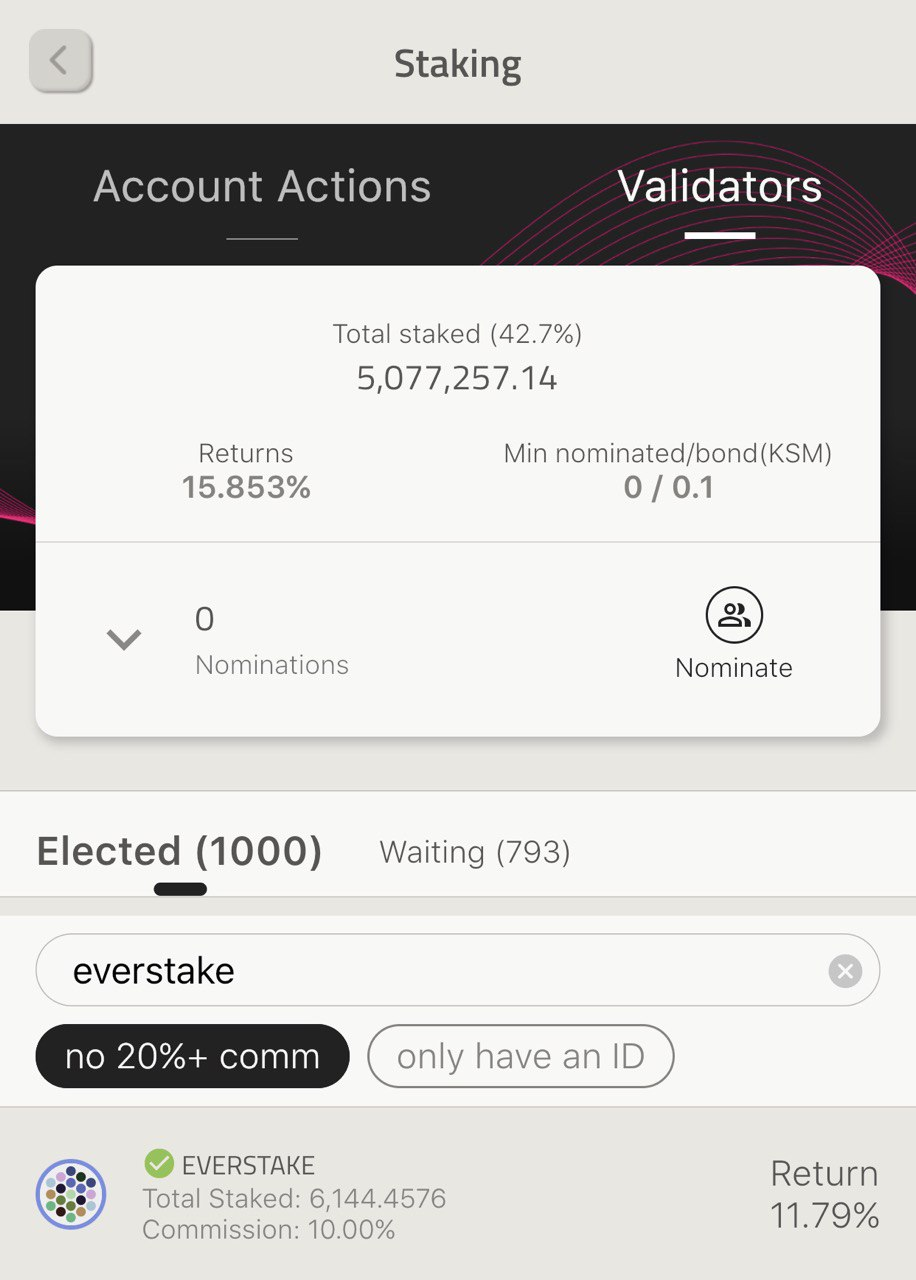Open the Elected (1000) validator list

pos(180,851)
